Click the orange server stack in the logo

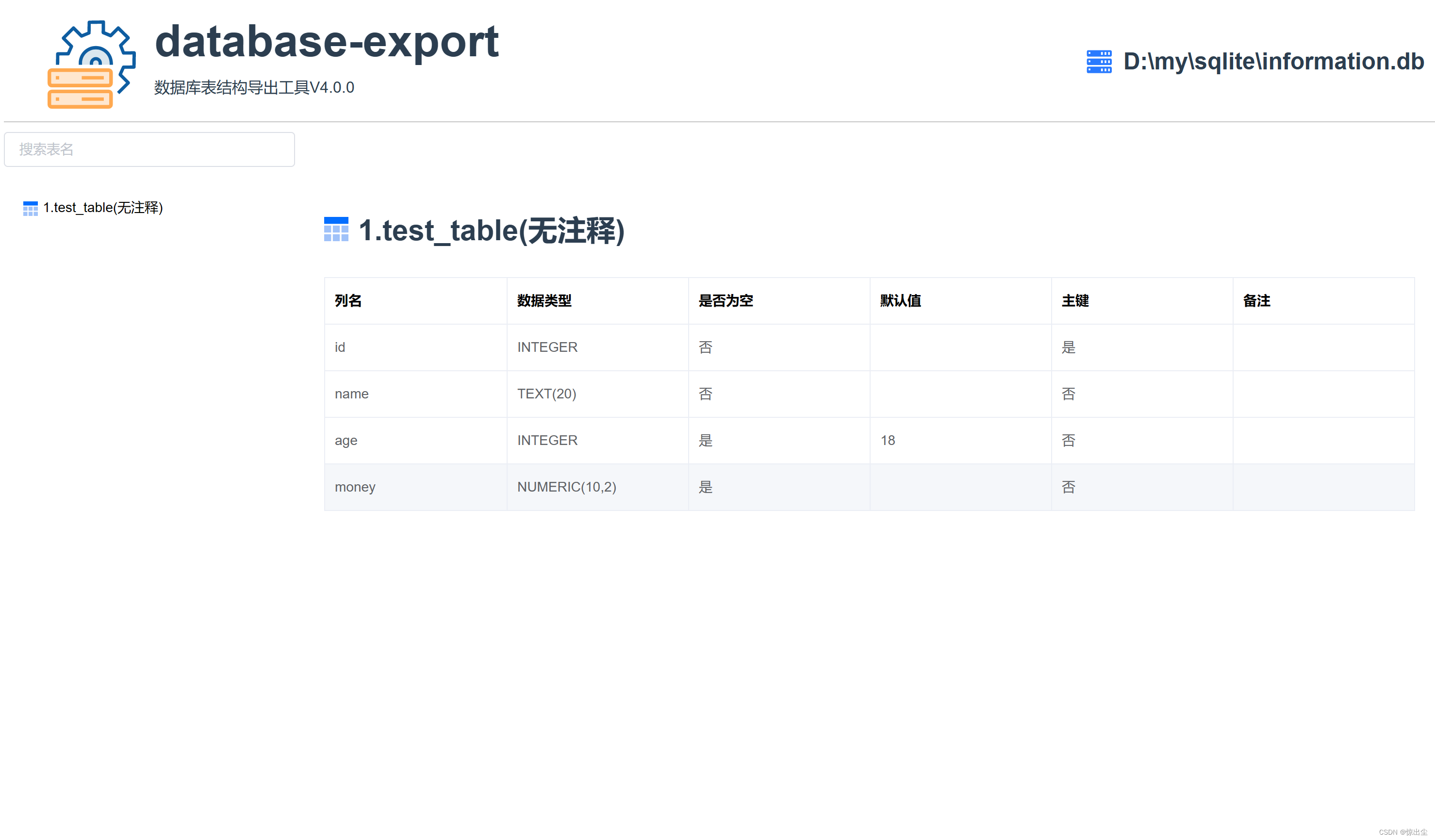tap(80, 88)
